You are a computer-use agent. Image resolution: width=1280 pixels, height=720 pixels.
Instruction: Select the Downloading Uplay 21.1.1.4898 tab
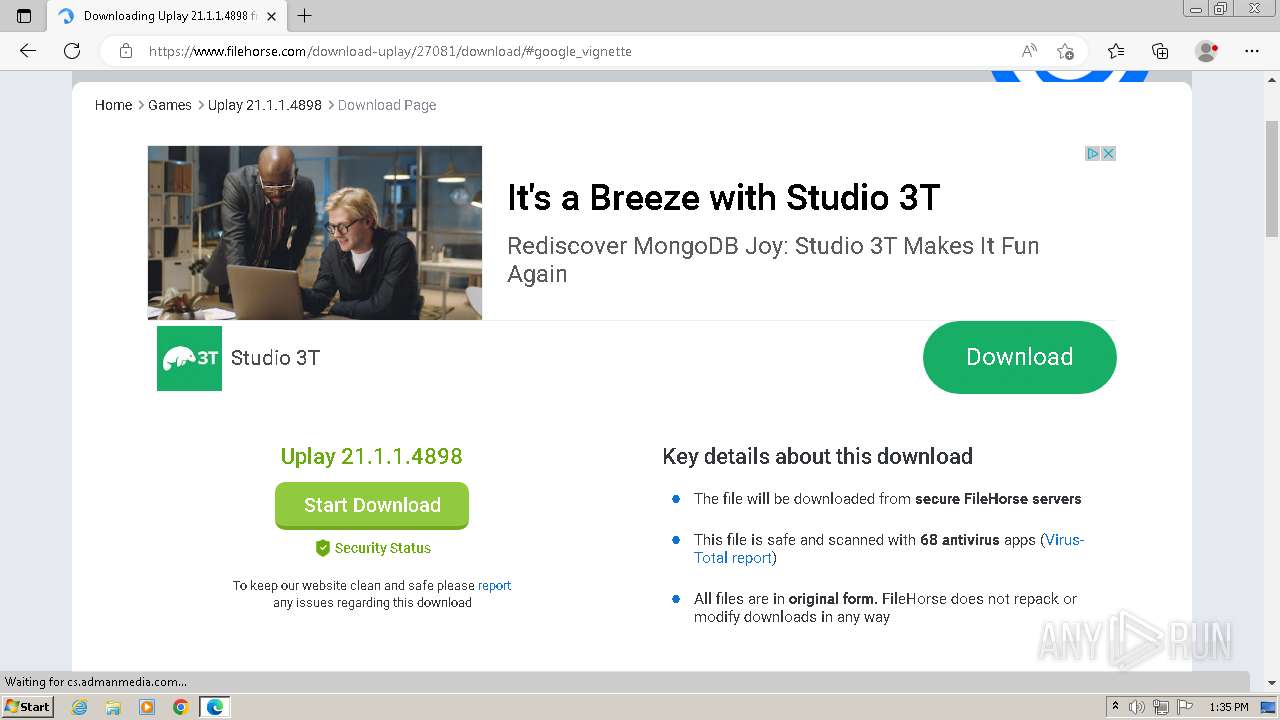tap(168, 16)
